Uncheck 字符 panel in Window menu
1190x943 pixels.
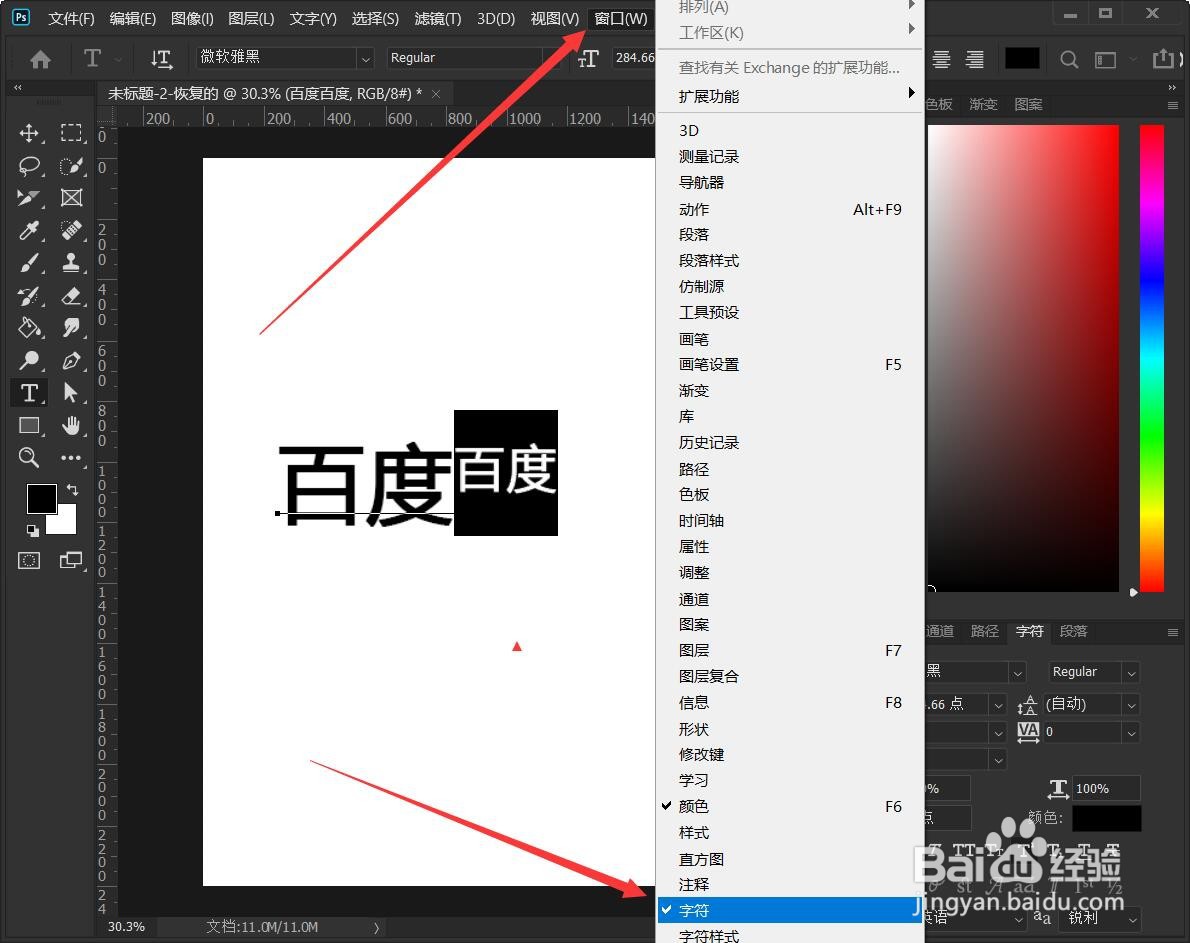(x=790, y=910)
